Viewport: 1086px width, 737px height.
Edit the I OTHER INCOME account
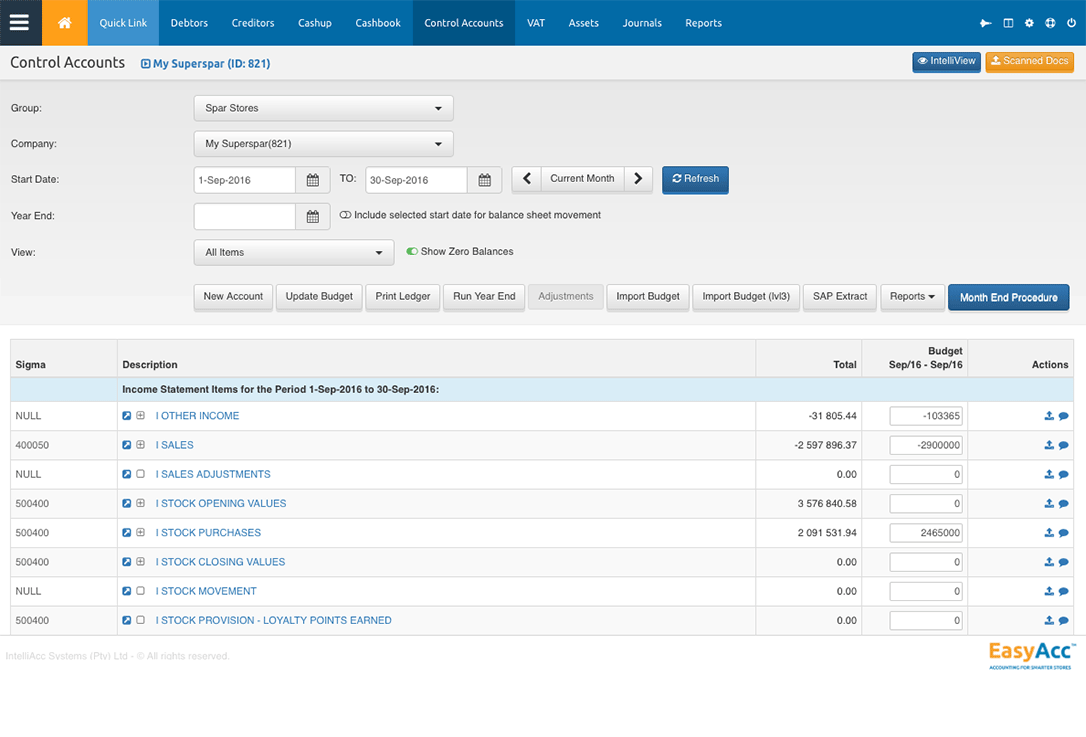(x=127, y=416)
